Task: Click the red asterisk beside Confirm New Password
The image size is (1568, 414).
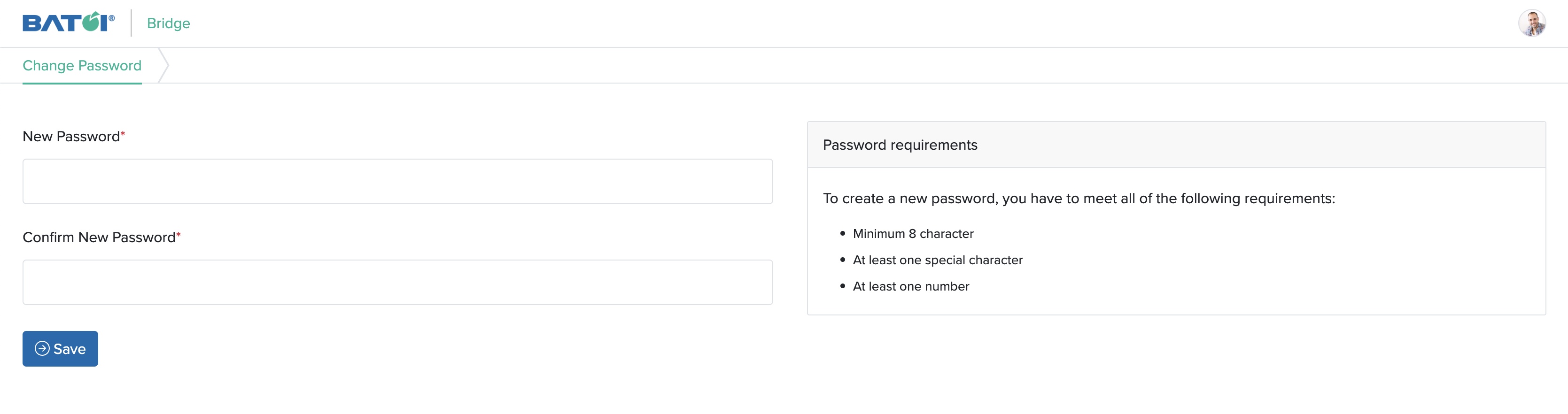Action: (179, 235)
